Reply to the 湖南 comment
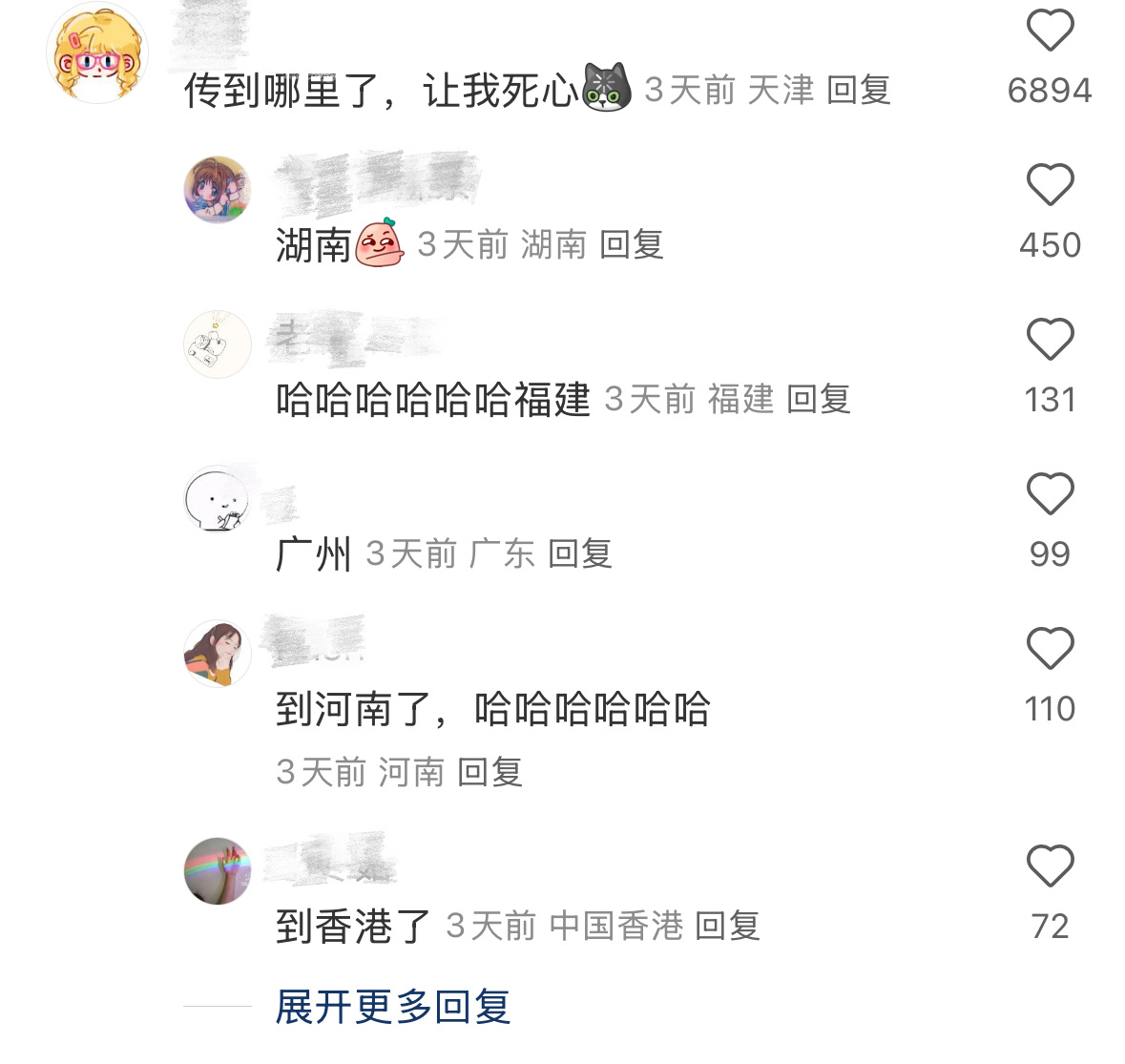The width and height of the screenshot is (1125, 1064). [632, 244]
